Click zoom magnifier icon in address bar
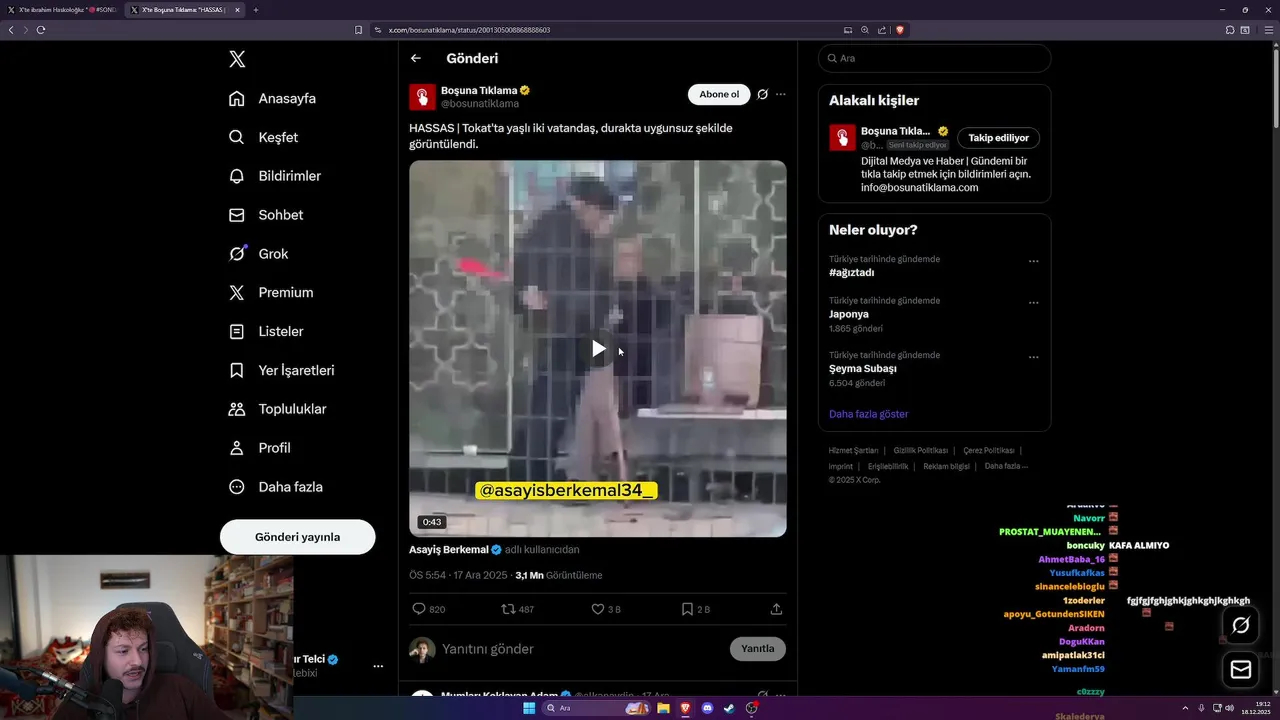Image resolution: width=1280 pixels, height=720 pixels. tap(865, 30)
